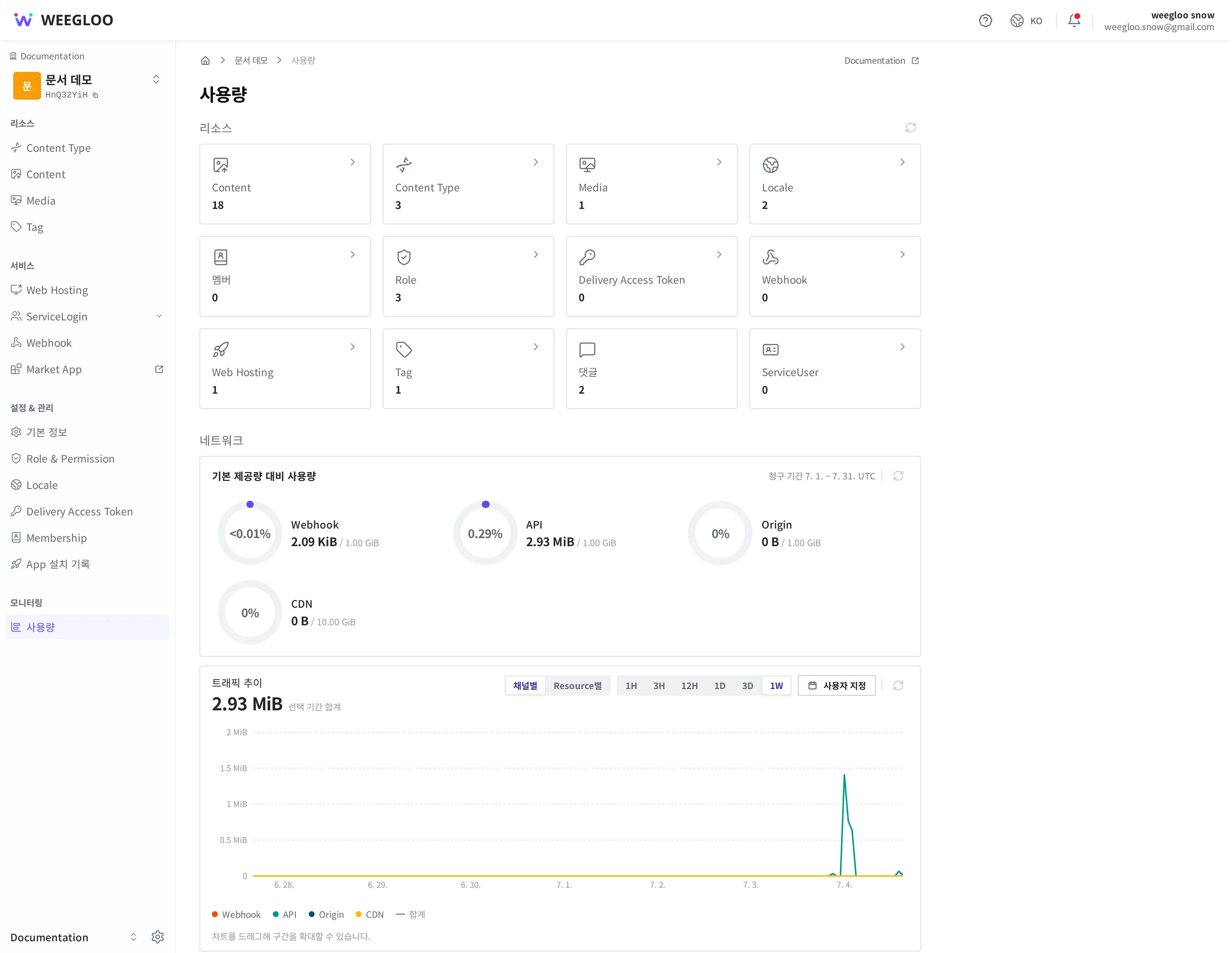This screenshot has height=953, width=1232.
Task: Open the notifications bell icon
Action: [1074, 21]
